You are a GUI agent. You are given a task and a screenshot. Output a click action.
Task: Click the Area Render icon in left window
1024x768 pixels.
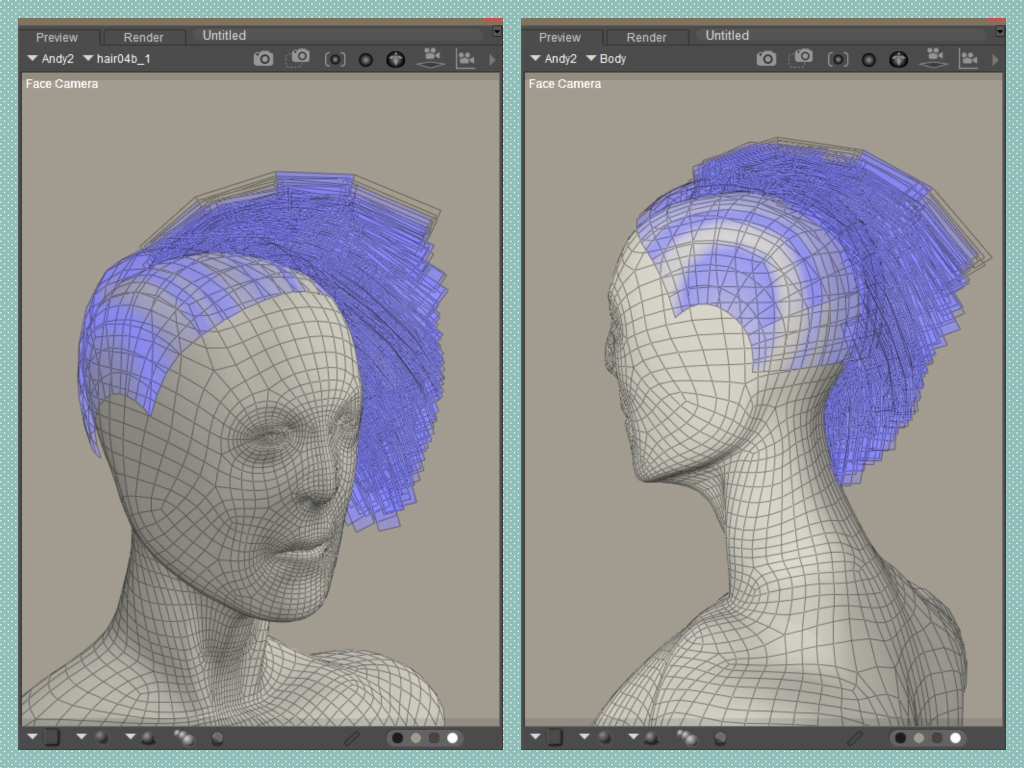click(298, 59)
